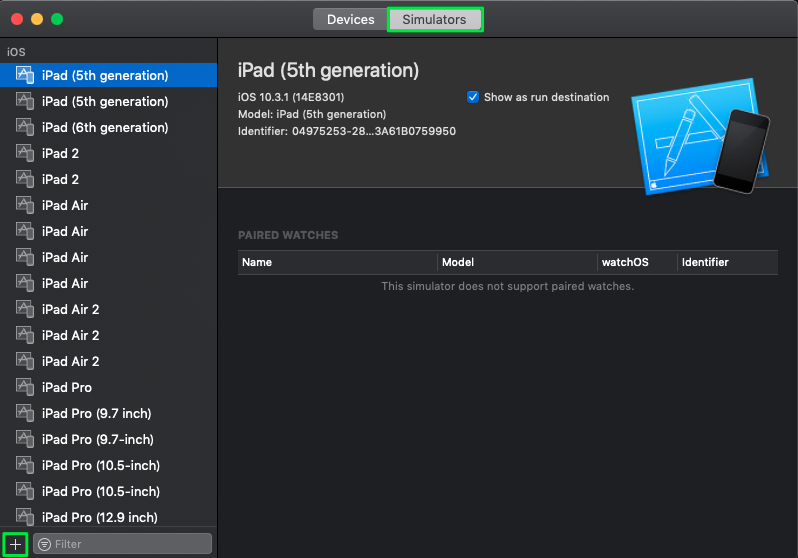Select the iPad Pro simulator icon
798x558 pixels.
(24, 387)
